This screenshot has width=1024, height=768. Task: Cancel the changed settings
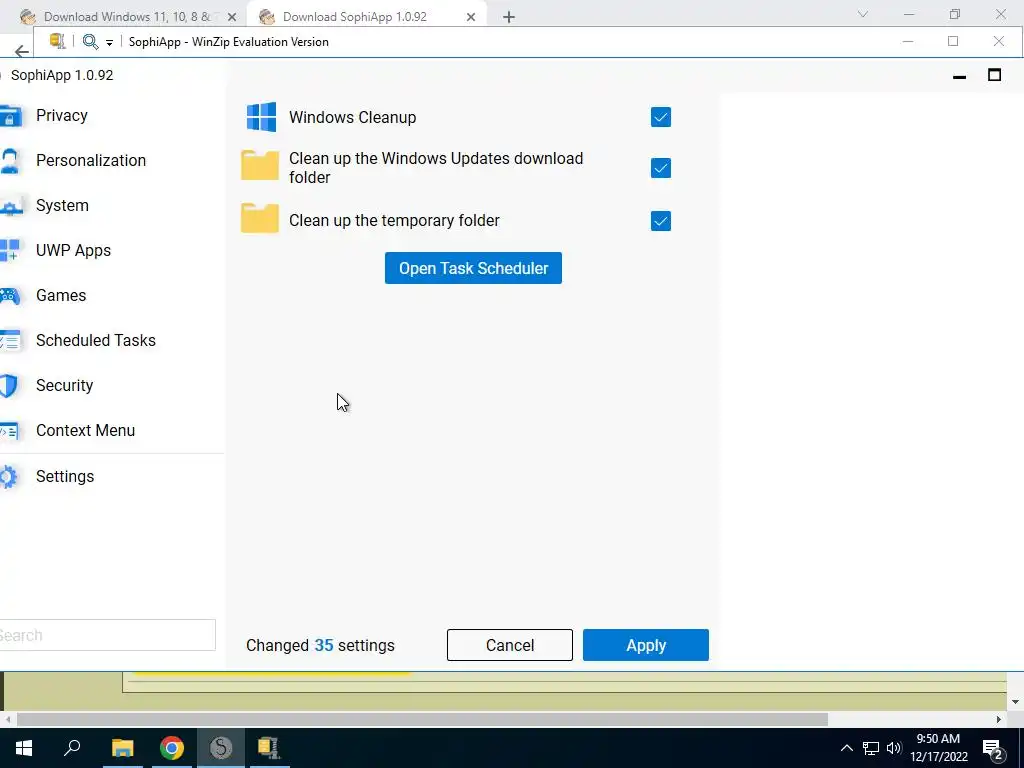coord(509,645)
